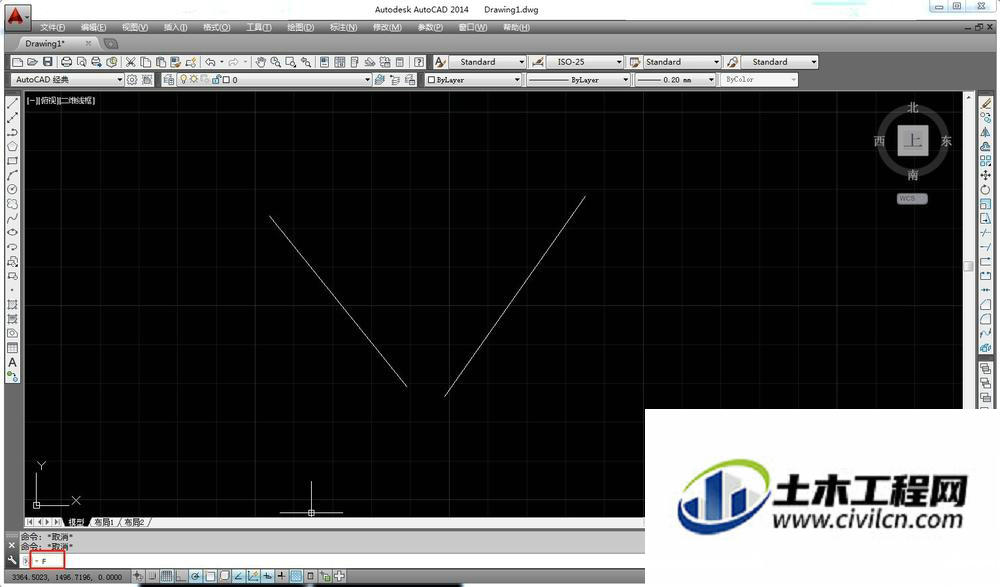The width and height of the screenshot is (1000, 587).
Task: Toggle Ortho Mode in status bar
Action: point(181,576)
